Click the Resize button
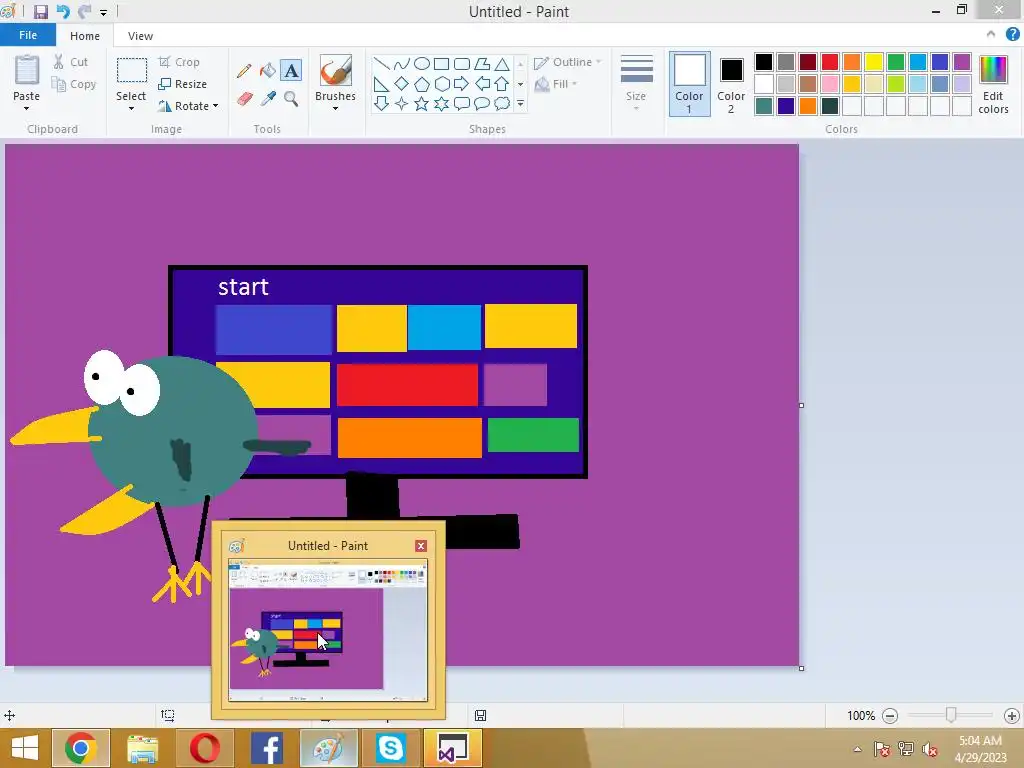The height and width of the screenshot is (768, 1024). point(183,84)
